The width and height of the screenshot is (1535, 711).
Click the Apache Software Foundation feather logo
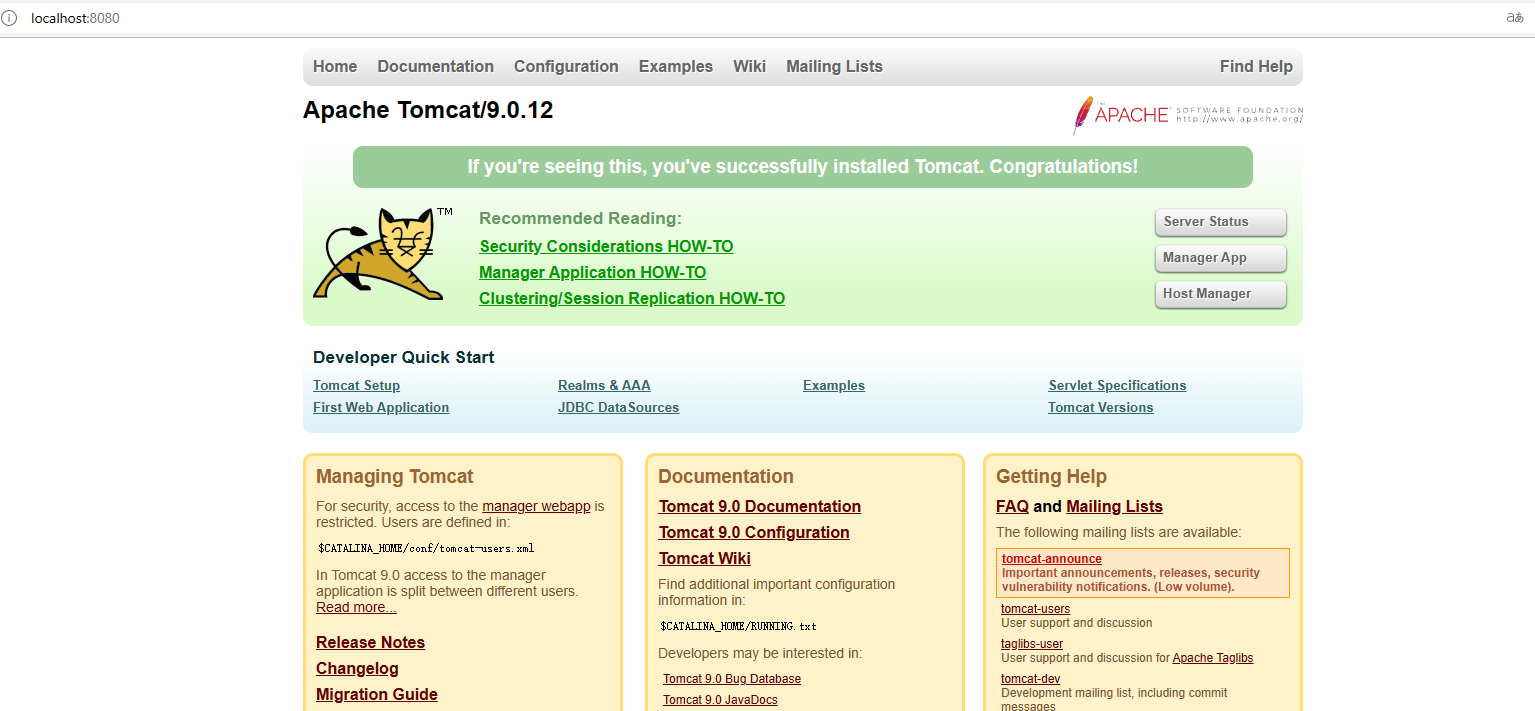pos(1188,115)
